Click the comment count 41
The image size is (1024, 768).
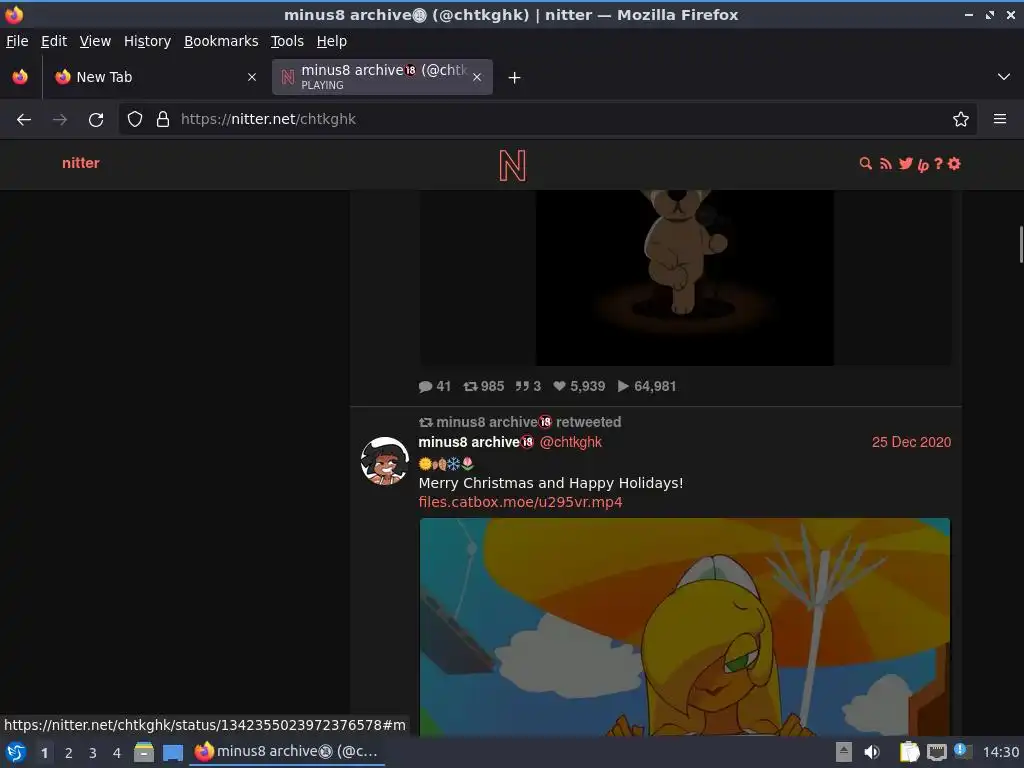(x=435, y=386)
